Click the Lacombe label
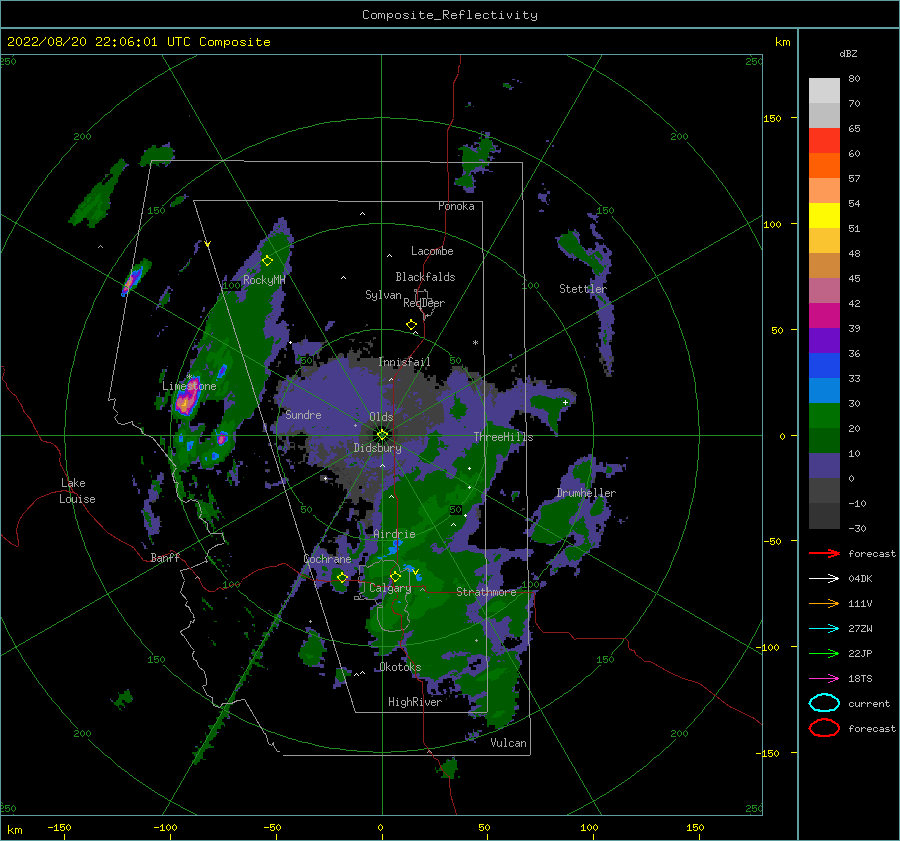The width and height of the screenshot is (900, 841). click(432, 251)
